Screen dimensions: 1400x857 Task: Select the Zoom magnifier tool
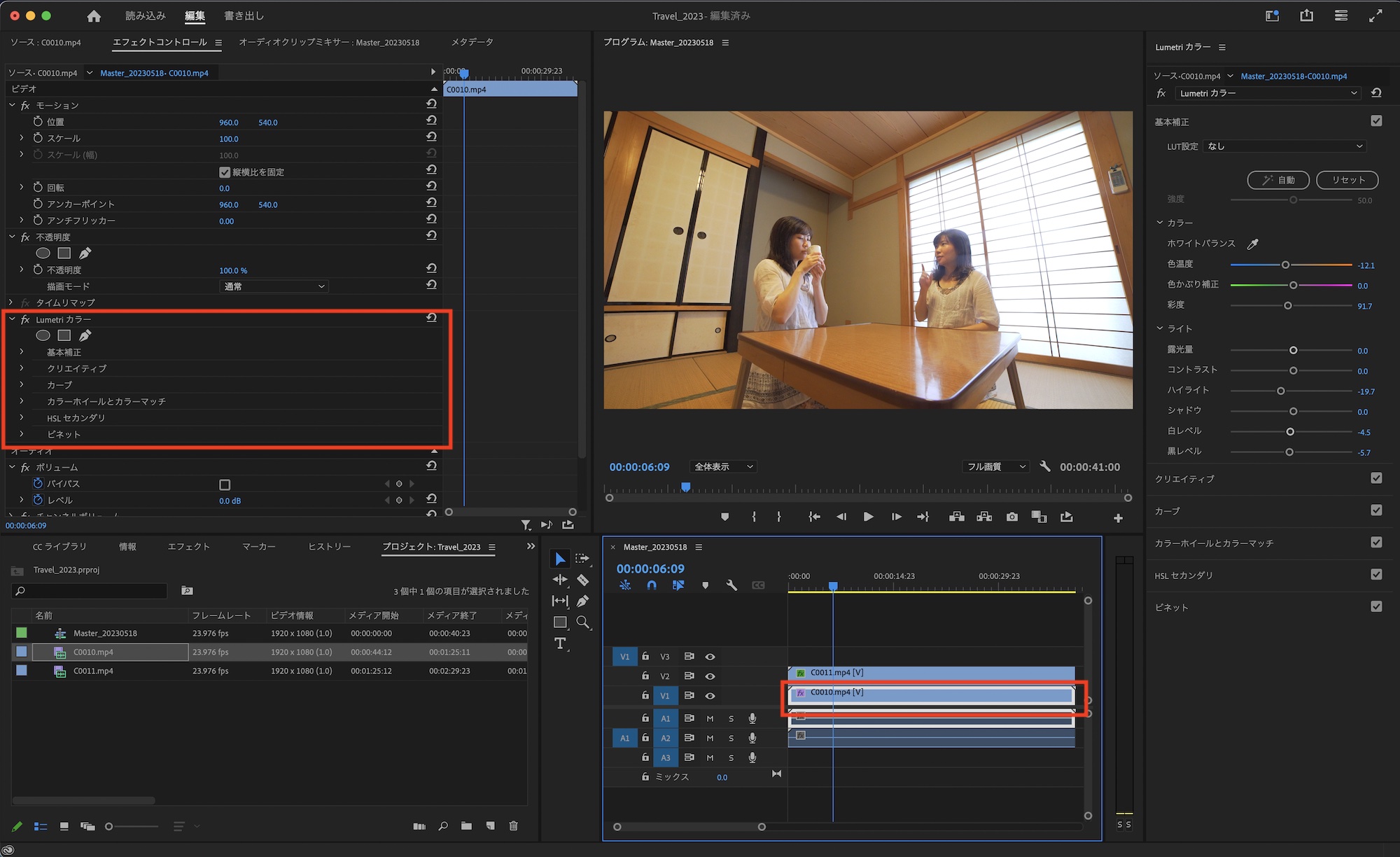[x=582, y=622]
